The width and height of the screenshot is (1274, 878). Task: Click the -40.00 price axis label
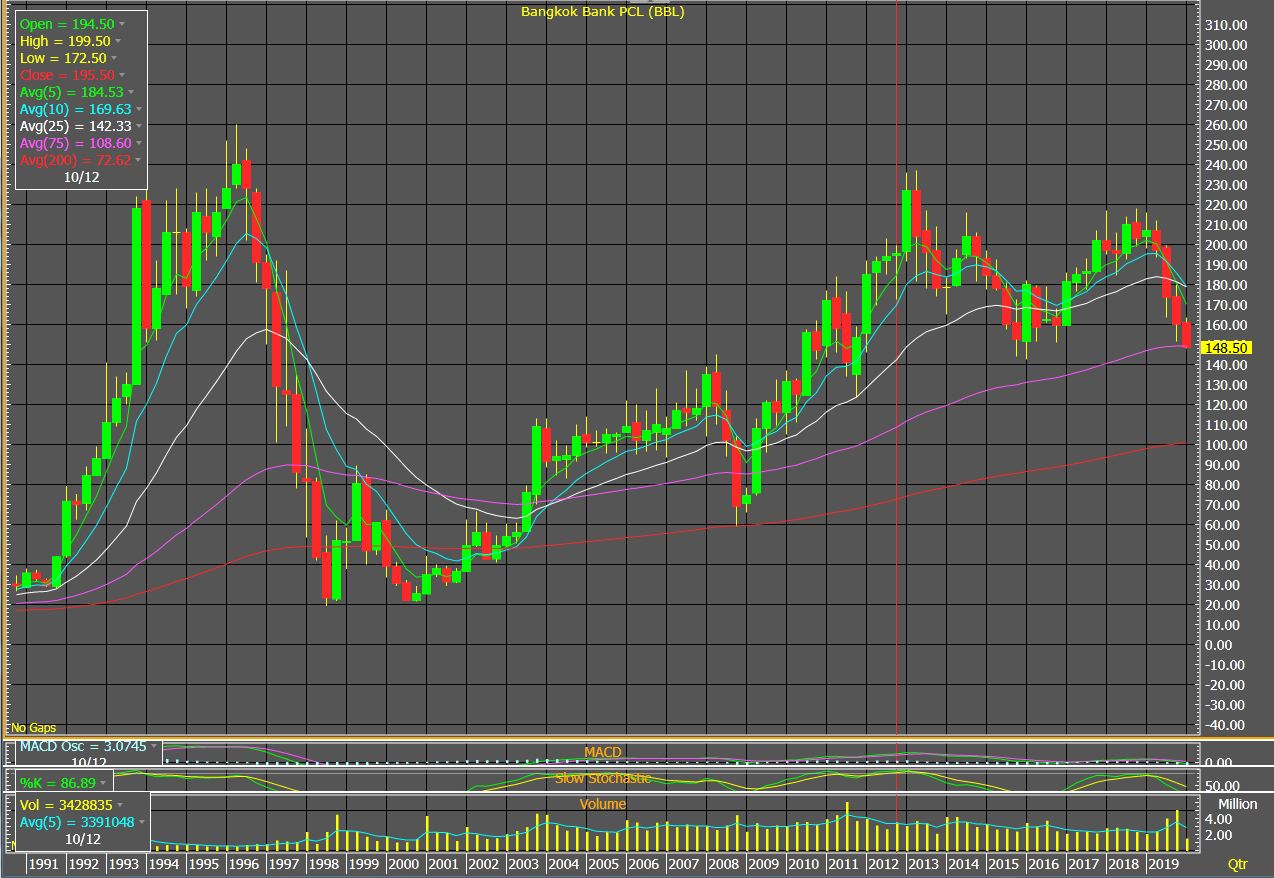point(1225,725)
